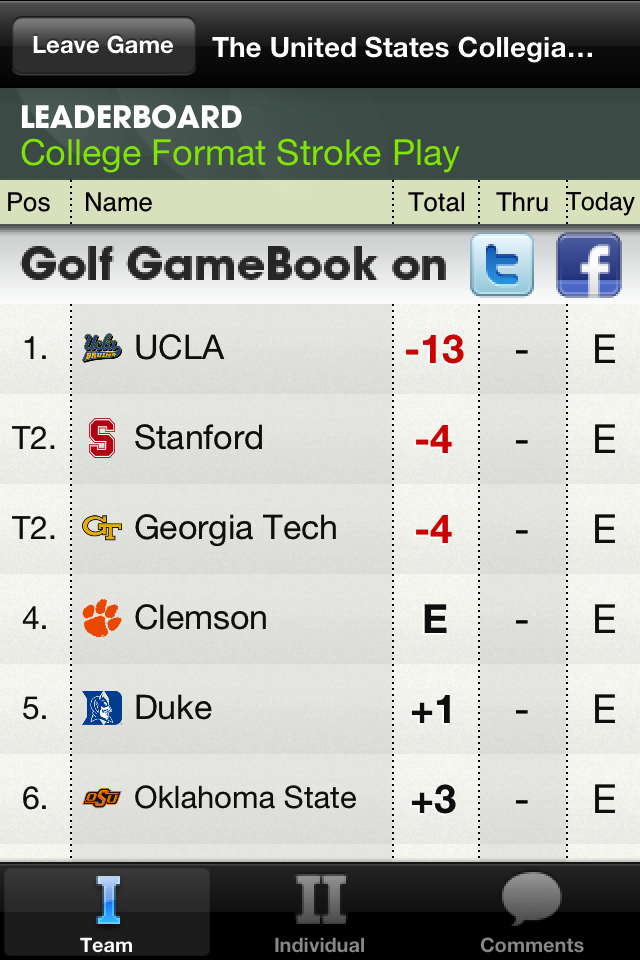Open Stanford team score details
The width and height of the screenshot is (640, 960).
tap(320, 438)
